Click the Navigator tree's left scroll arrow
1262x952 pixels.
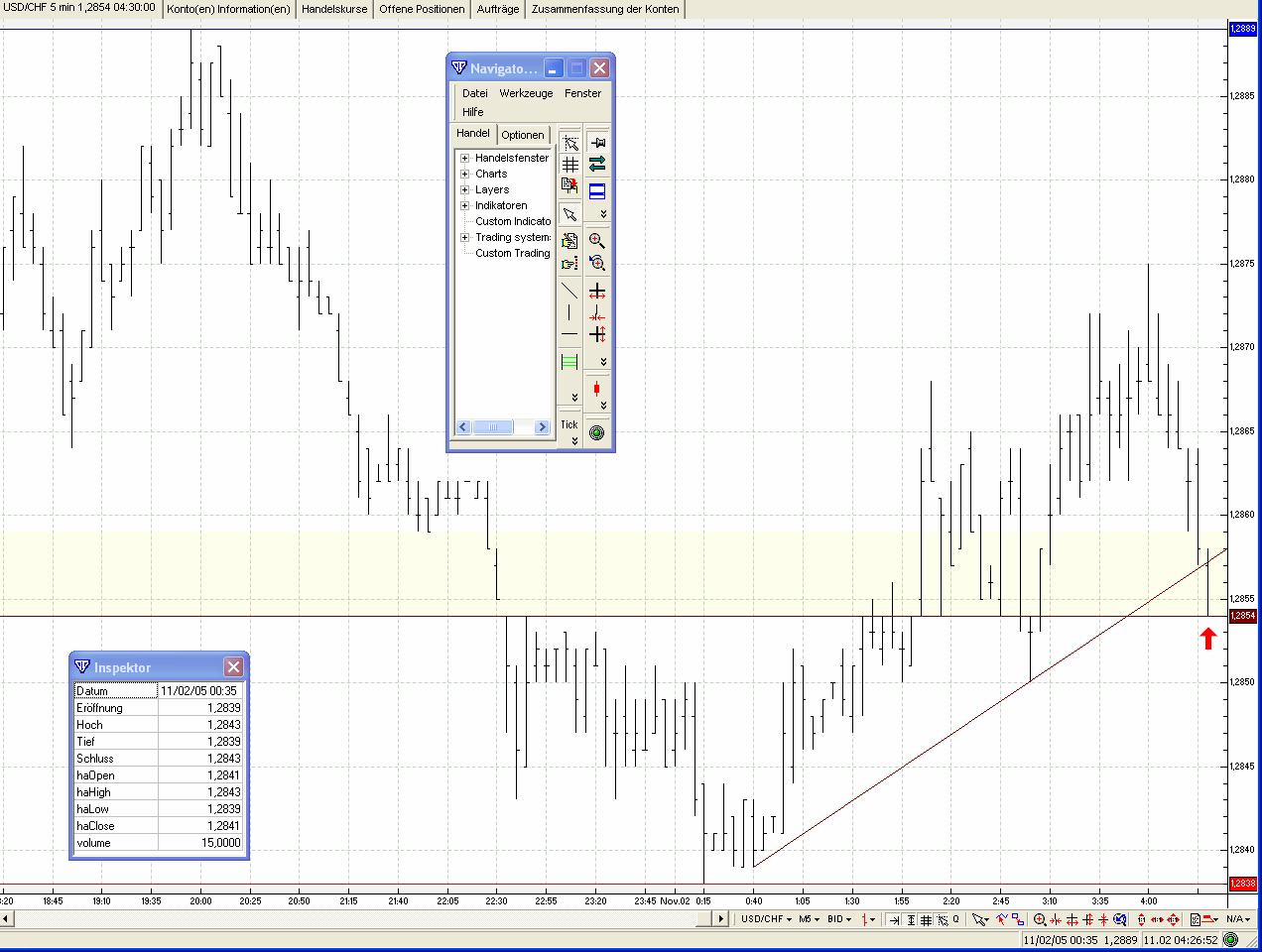(x=463, y=427)
